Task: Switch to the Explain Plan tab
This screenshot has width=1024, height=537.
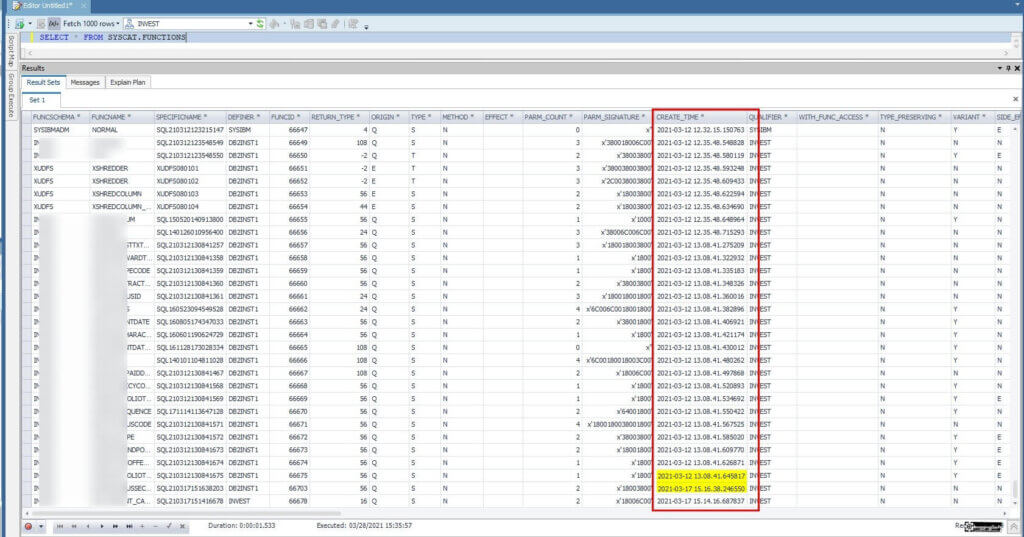Action: (x=127, y=82)
